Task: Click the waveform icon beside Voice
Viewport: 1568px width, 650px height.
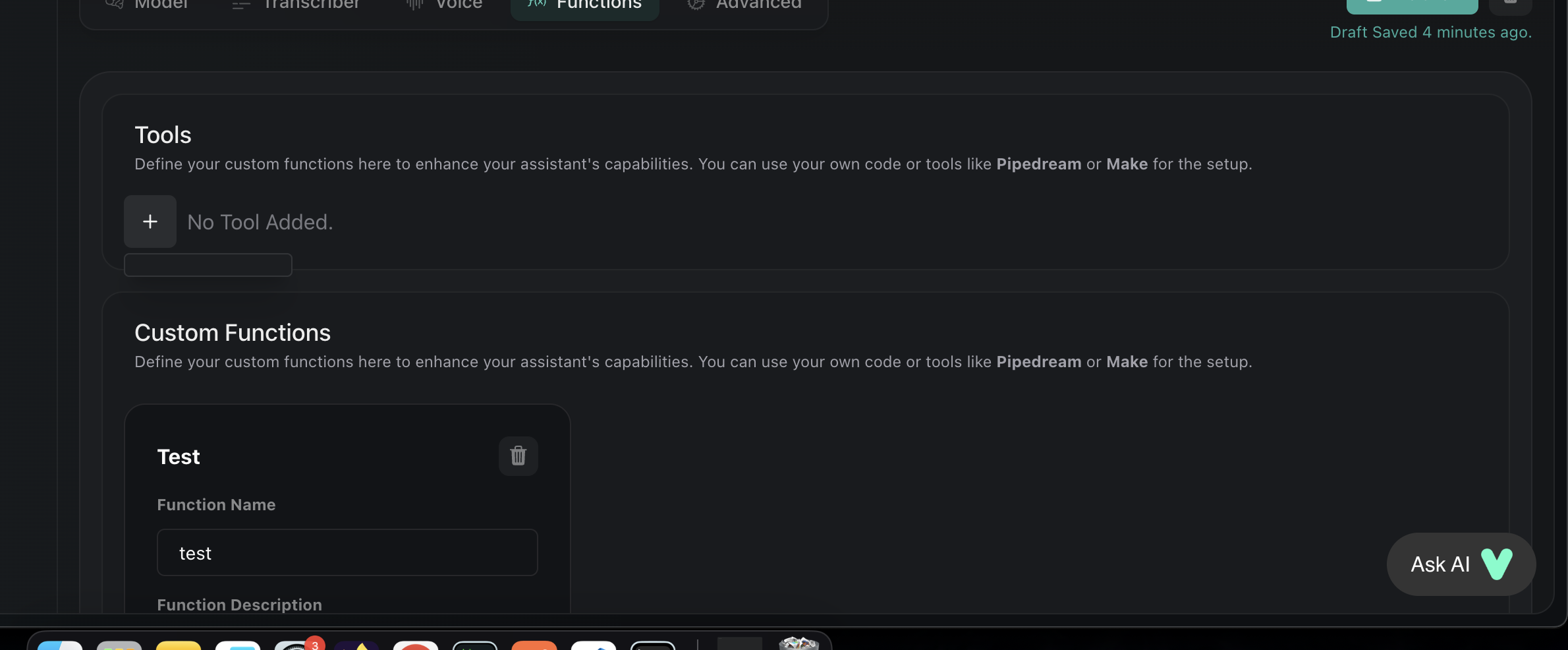Action: point(414,4)
